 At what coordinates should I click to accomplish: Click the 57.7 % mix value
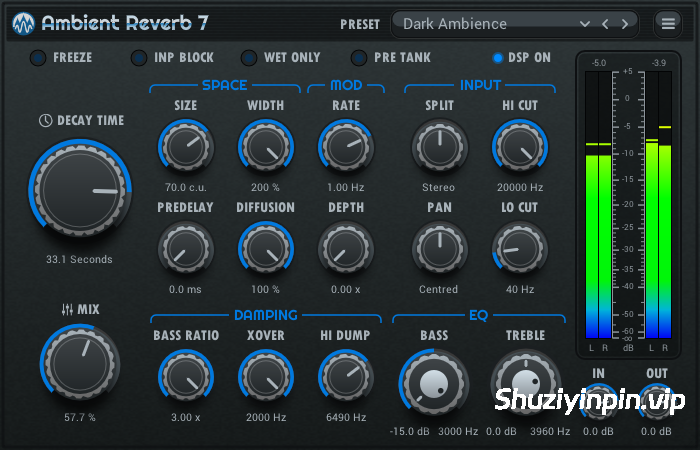coord(79,417)
